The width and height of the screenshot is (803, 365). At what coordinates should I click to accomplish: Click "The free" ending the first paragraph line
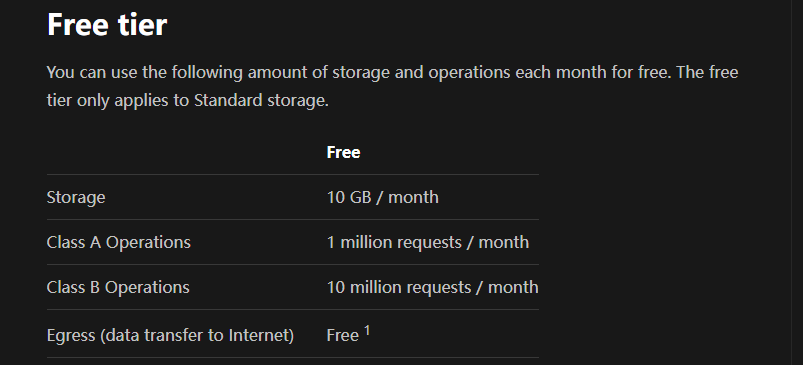pyautogui.click(x=707, y=72)
